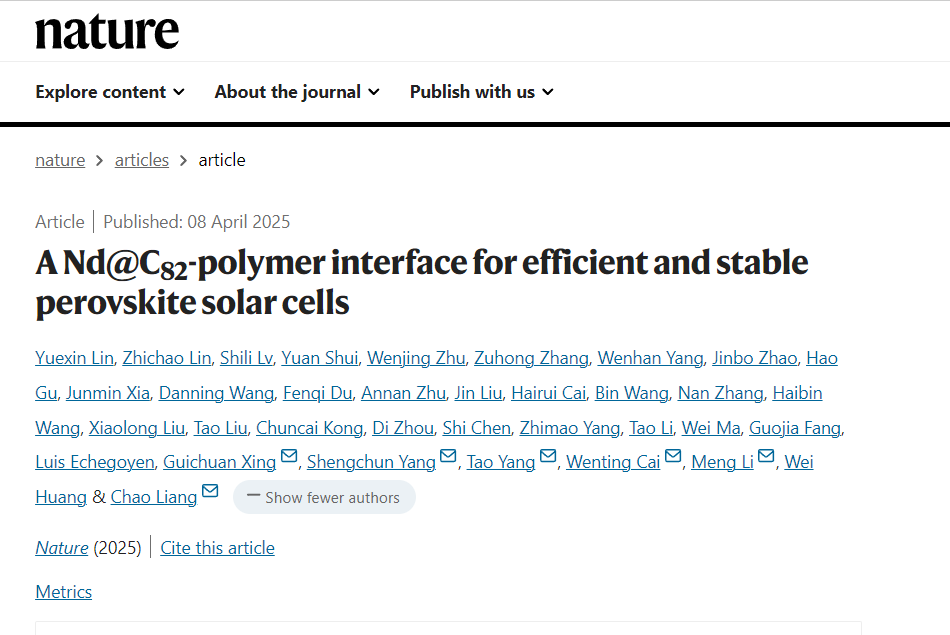The width and height of the screenshot is (950, 635).
Task: Click the italic Nature journal link
Action: (62, 548)
